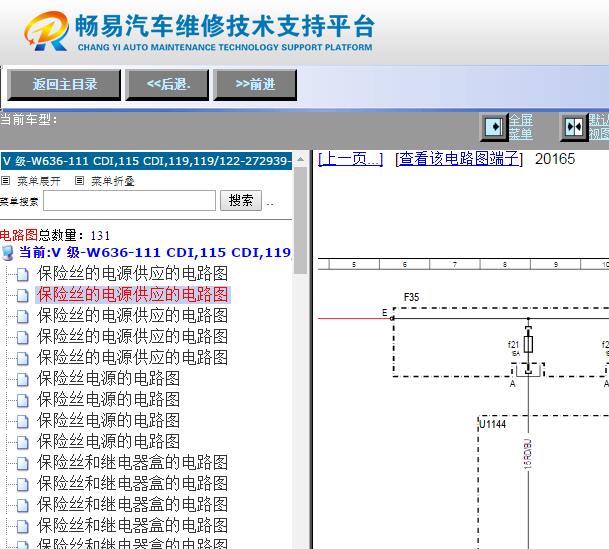Image resolution: width=609 pixels, height=549 pixels.
Task: Click the 菜单折叠 collapse icon
Action: [x=79, y=181]
